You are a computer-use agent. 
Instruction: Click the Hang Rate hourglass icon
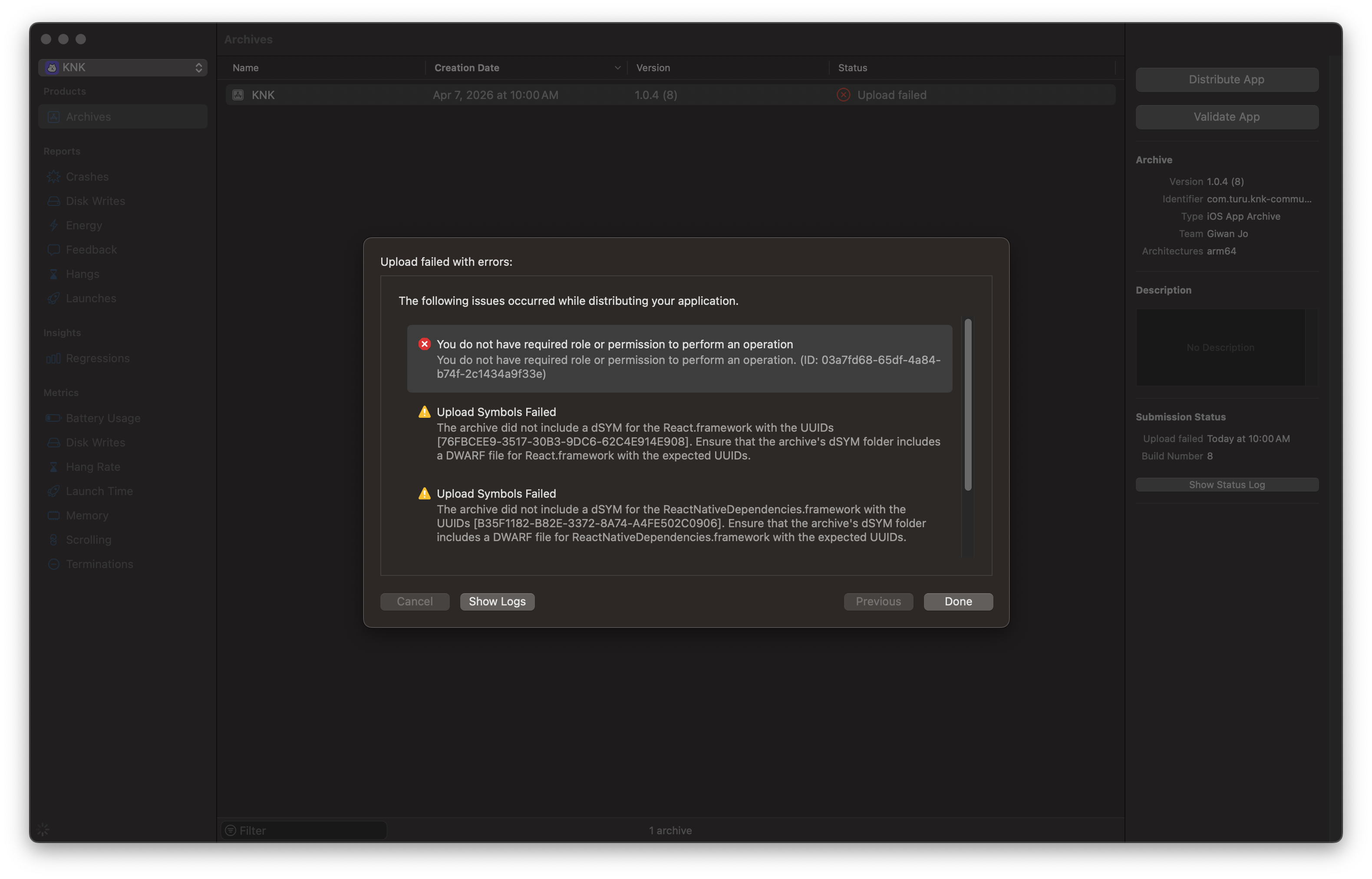click(x=54, y=467)
